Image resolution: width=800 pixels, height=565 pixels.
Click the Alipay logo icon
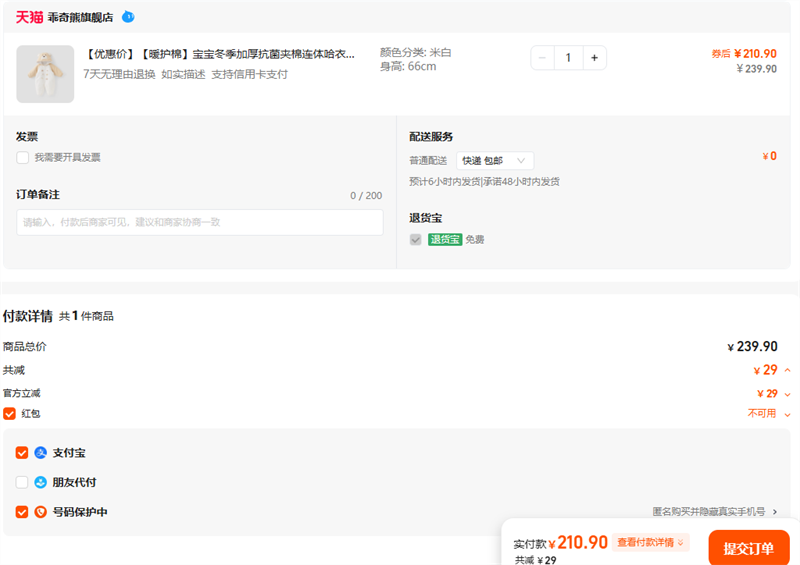pyautogui.click(x=41, y=453)
